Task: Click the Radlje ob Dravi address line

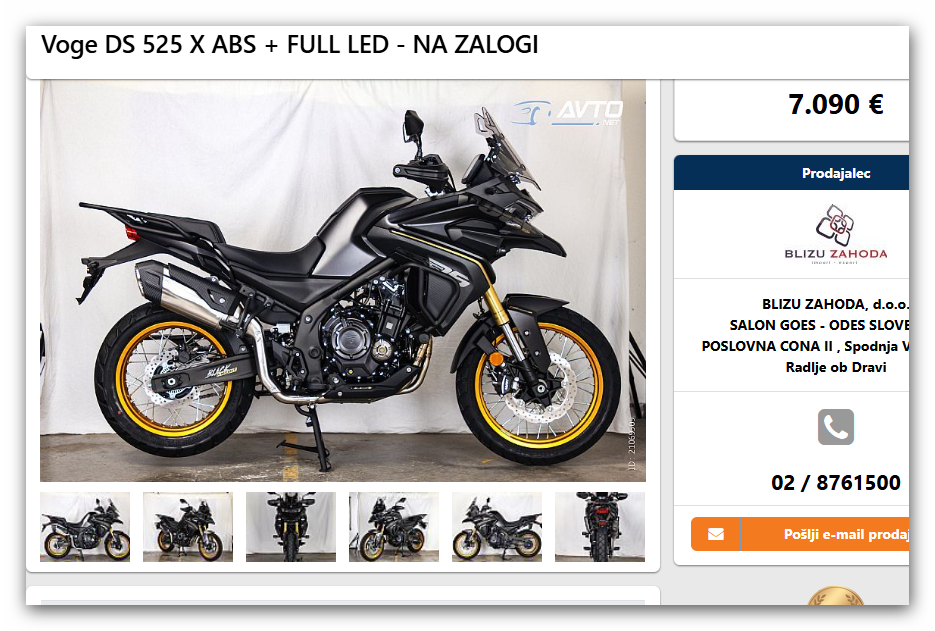Action: pos(835,367)
